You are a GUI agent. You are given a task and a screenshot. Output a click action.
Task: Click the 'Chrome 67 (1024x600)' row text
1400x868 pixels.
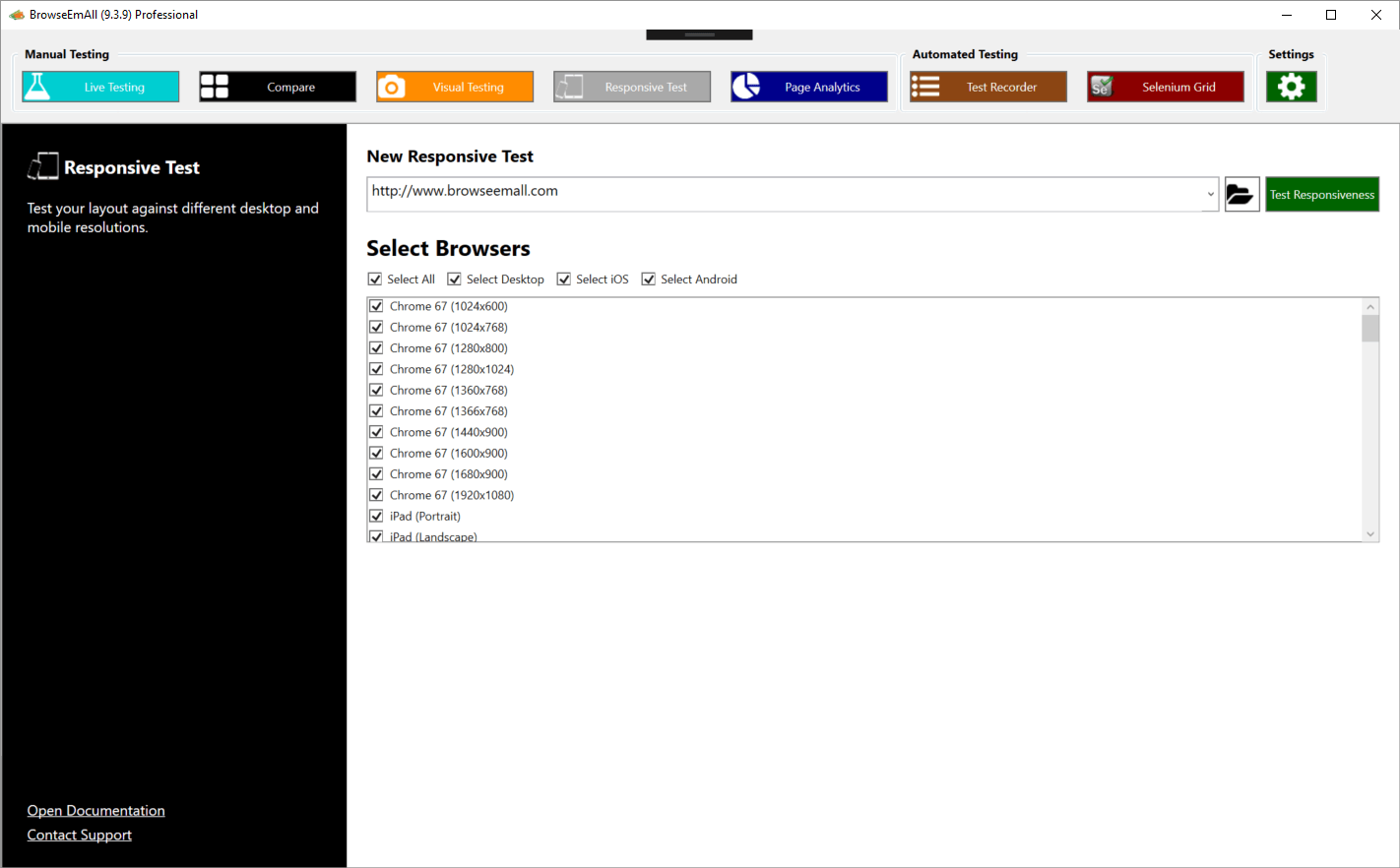click(x=449, y=307)
